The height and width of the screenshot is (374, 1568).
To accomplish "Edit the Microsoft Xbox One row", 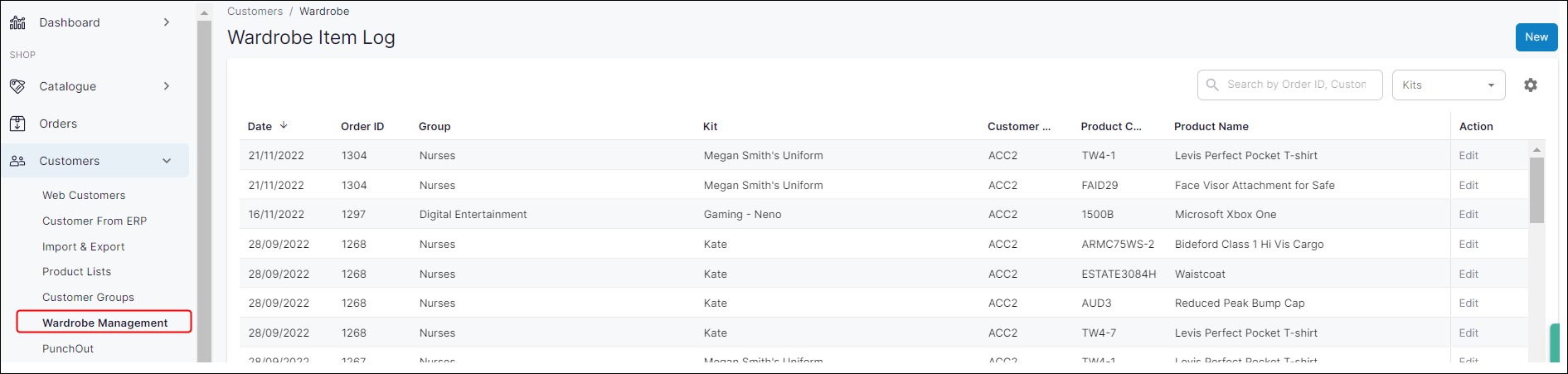I will pyautogui.click(x=1468, y=214).
